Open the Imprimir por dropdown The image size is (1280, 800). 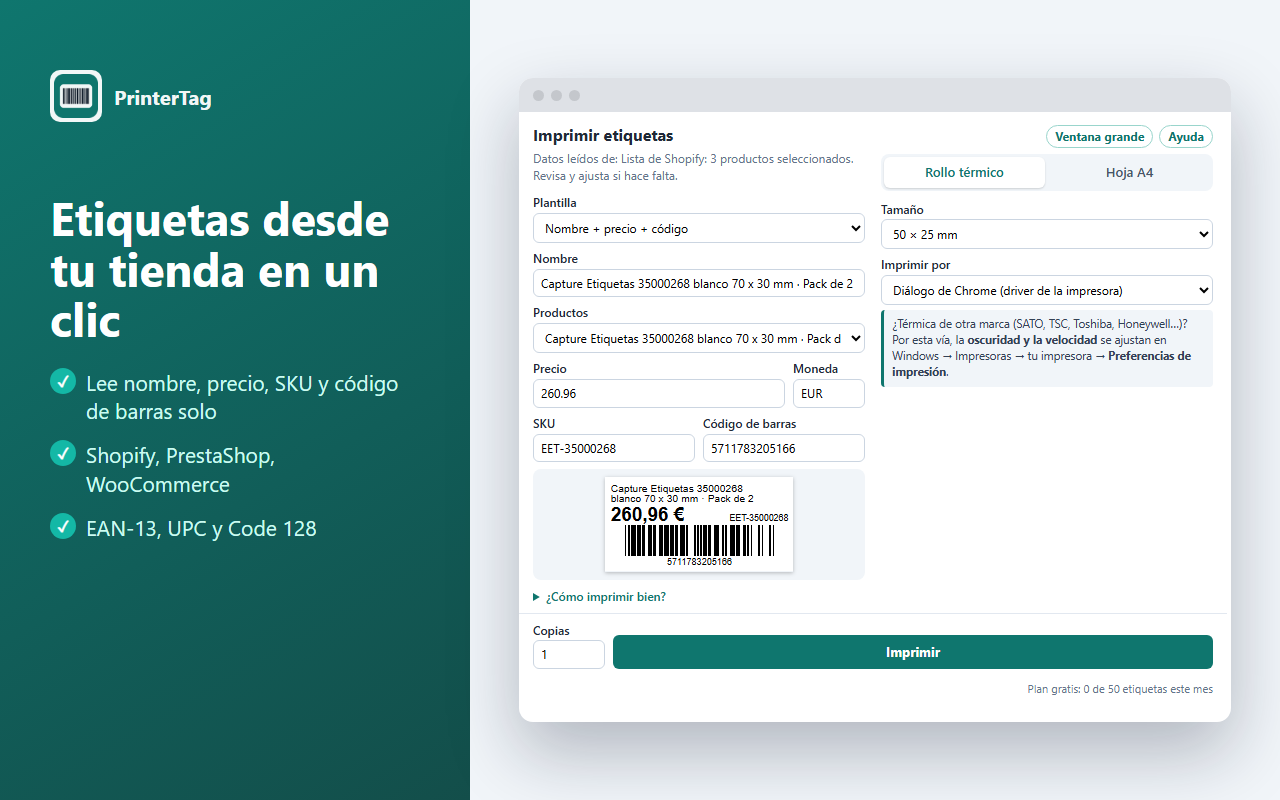(1047, 290)
